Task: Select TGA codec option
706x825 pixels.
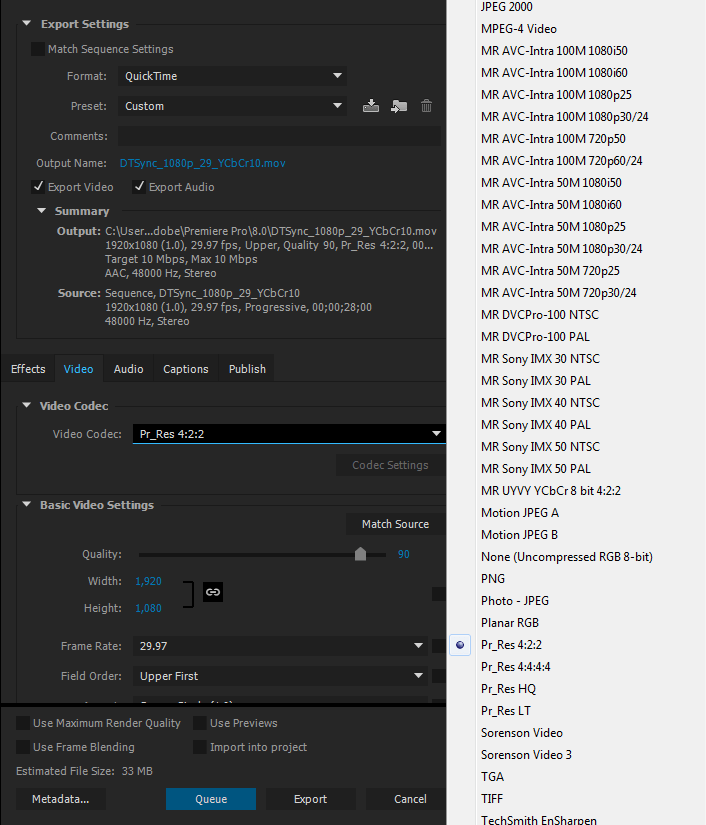Action: point(492,777)
